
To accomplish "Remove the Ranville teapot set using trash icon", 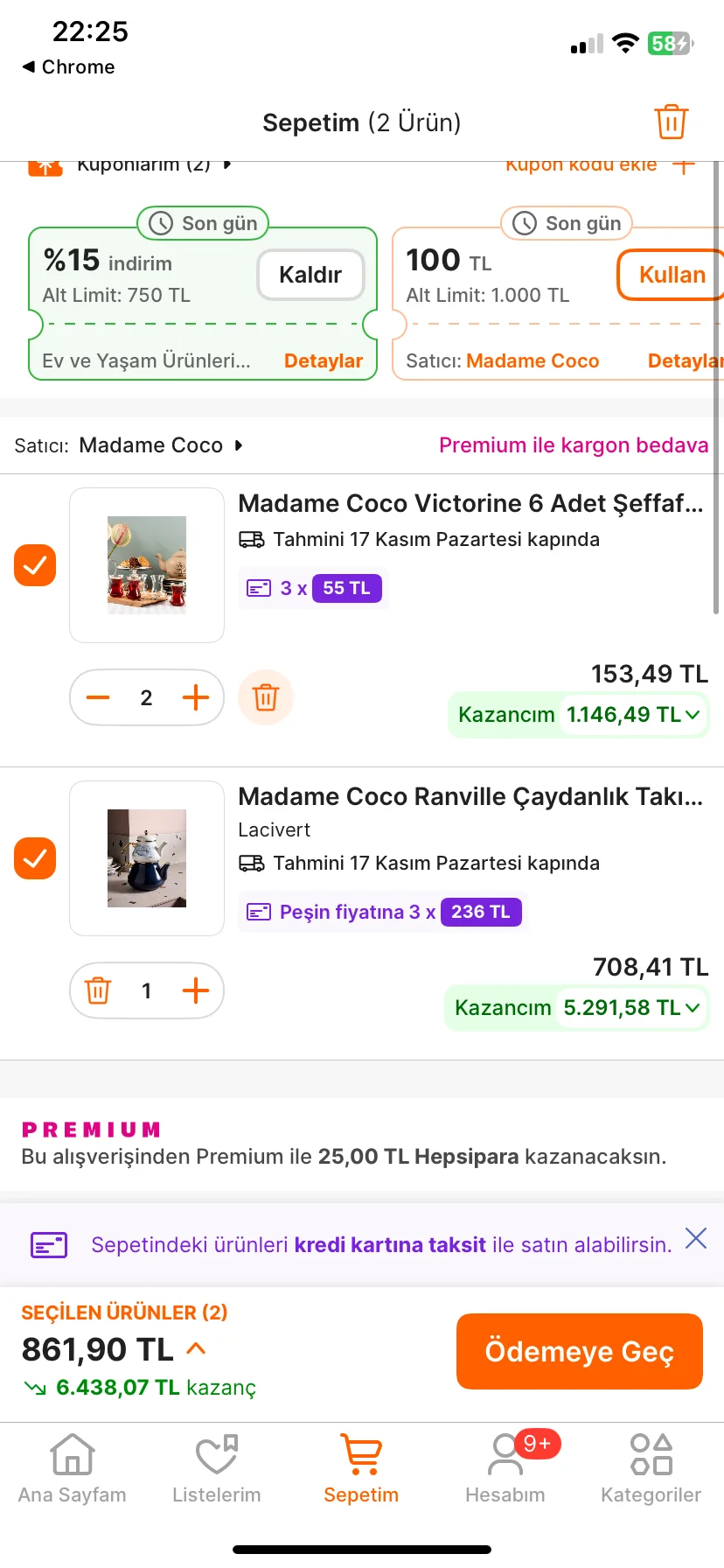I will coord(98,990).
